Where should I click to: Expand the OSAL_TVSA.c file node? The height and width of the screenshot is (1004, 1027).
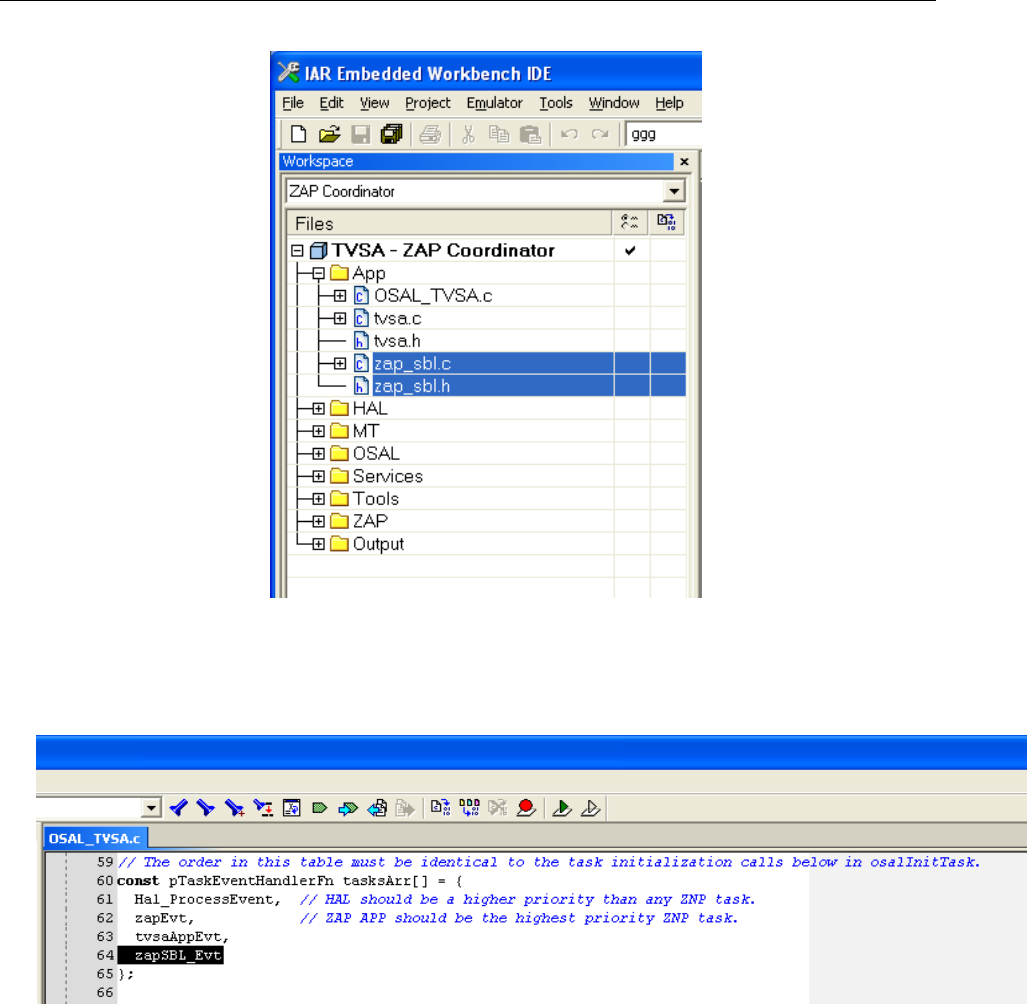pos(339,295)
